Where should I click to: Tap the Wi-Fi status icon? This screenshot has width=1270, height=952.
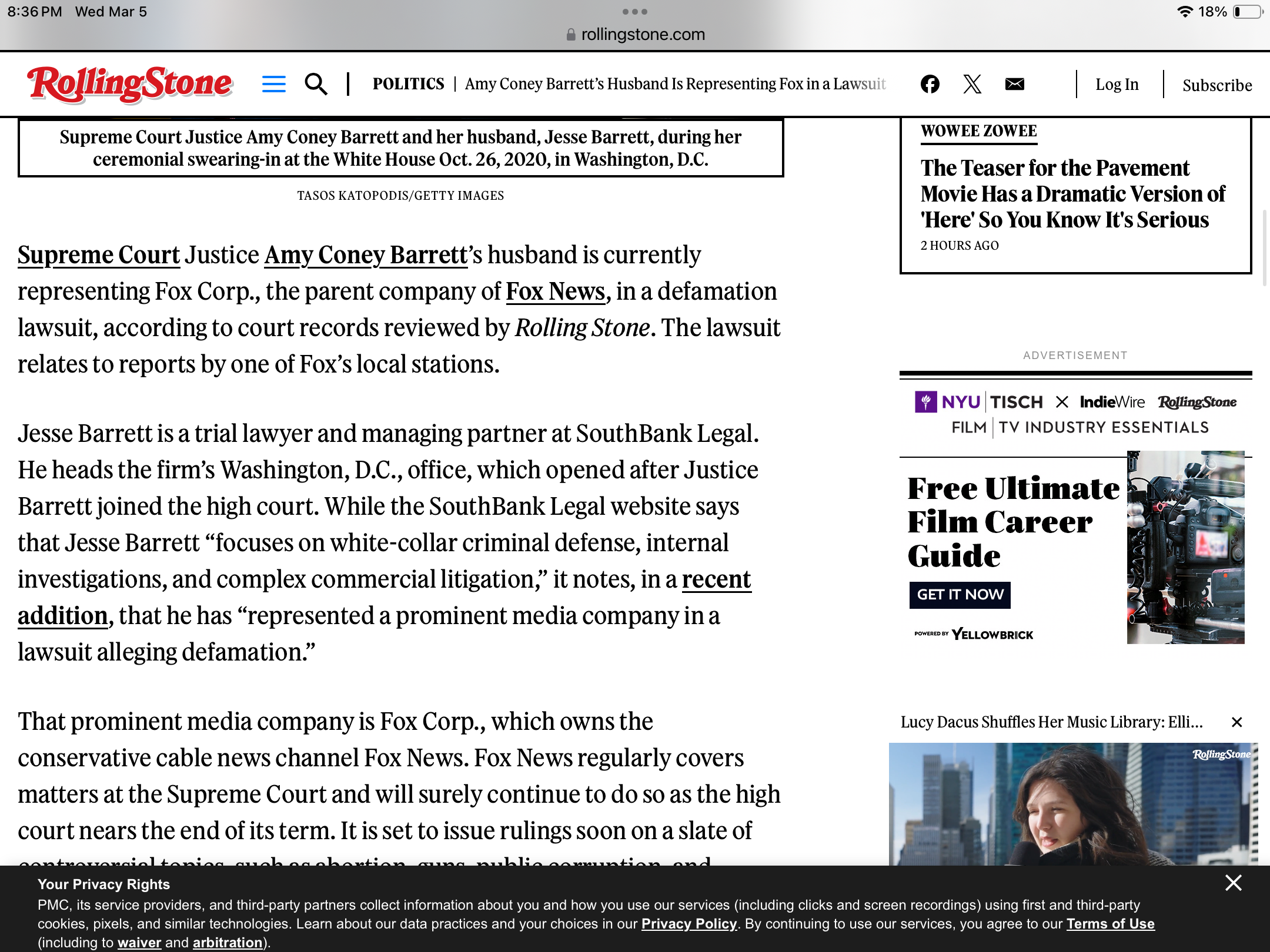(x=1185, y=12)
